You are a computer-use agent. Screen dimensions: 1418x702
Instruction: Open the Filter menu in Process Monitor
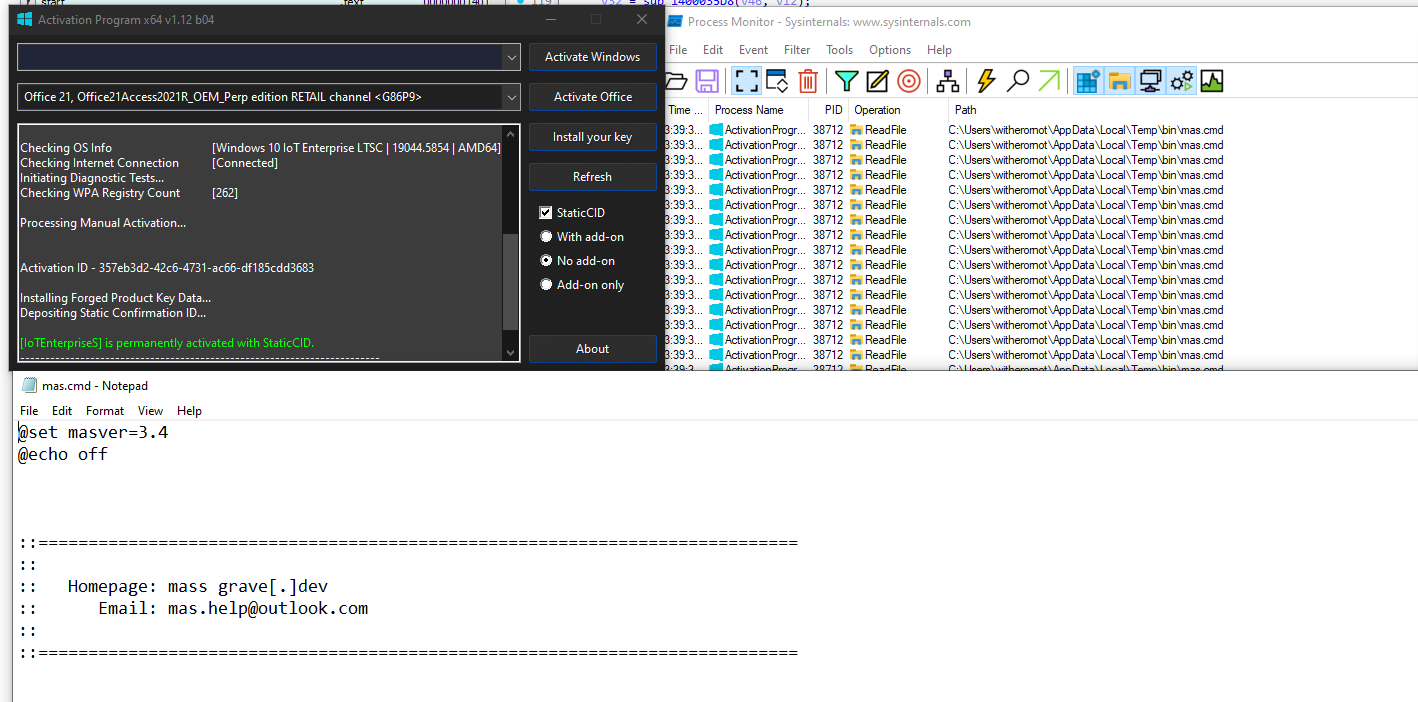coord(797,50)
